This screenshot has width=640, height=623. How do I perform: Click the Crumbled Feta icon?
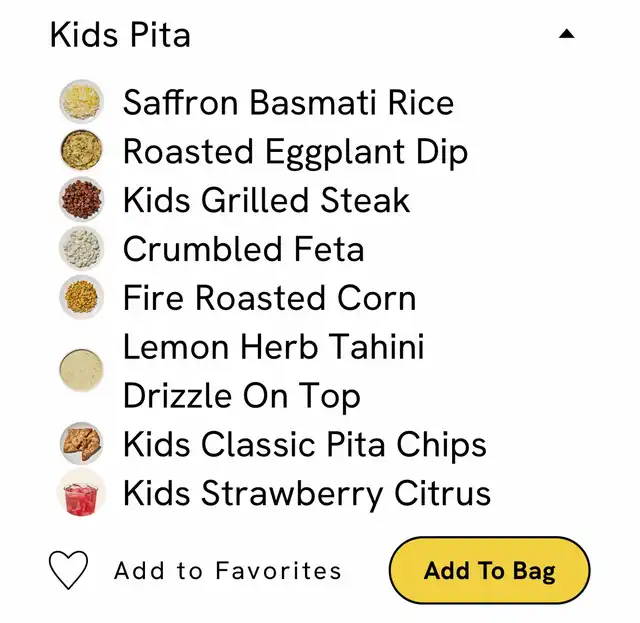[81, 249]
